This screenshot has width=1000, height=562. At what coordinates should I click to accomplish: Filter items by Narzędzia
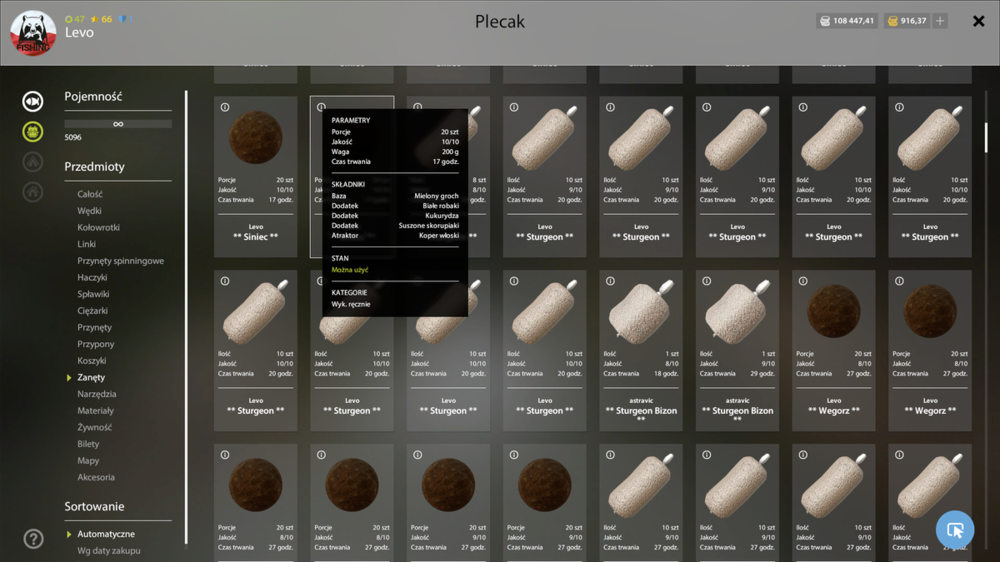(97, 394)
